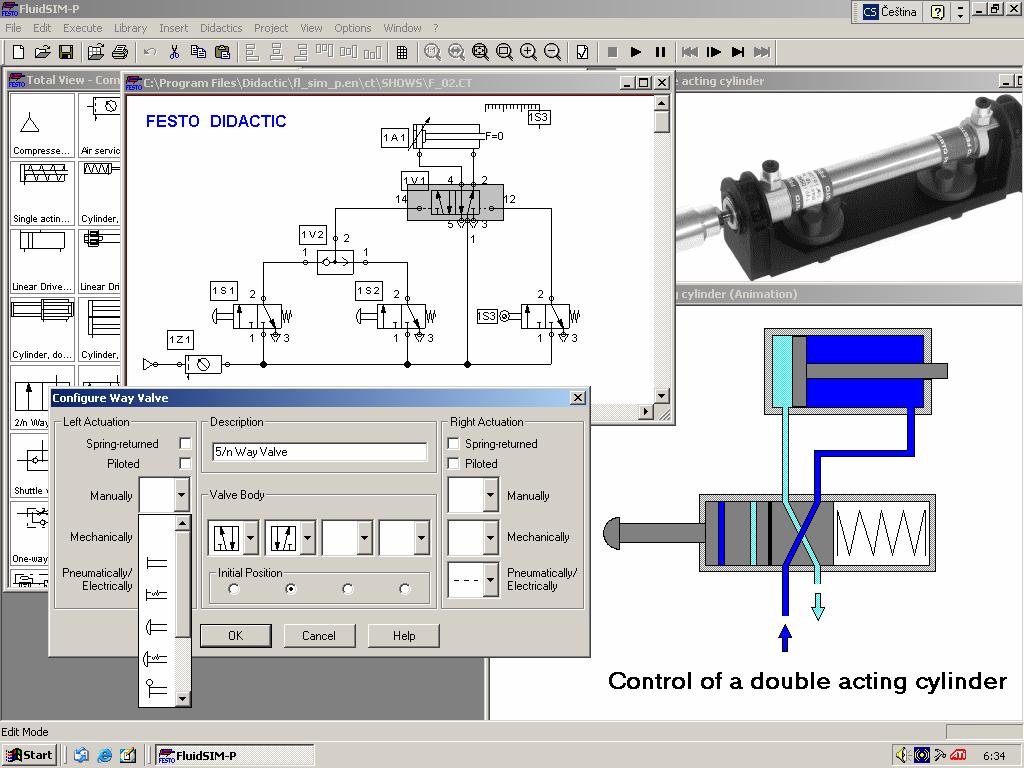
Task: Zoom out with the minus magnifier icon
Action: (552, 52)
